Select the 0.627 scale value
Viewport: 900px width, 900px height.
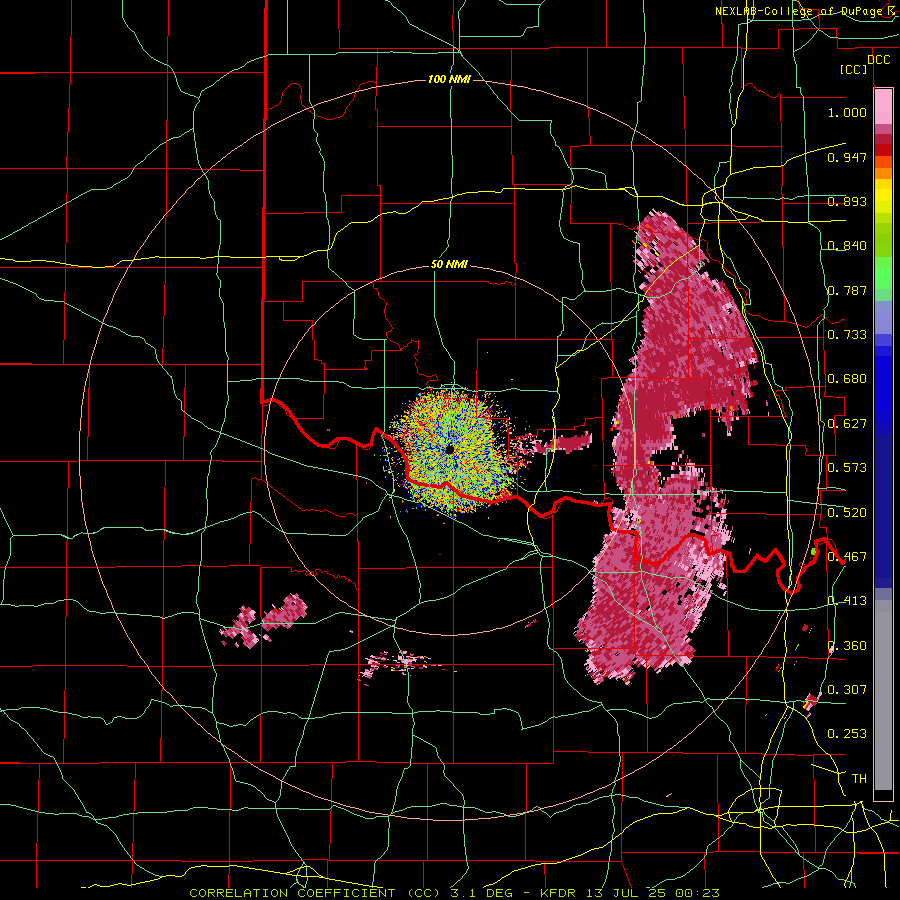847,424
